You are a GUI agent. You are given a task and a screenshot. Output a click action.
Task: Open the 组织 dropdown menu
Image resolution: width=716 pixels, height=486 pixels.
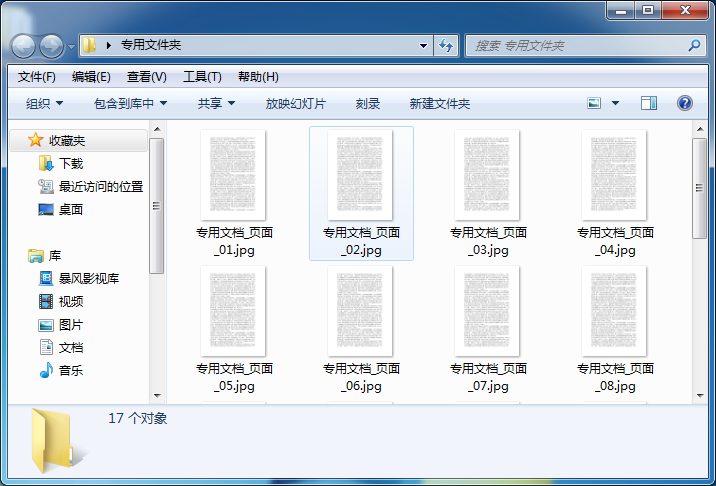[44, 103]
